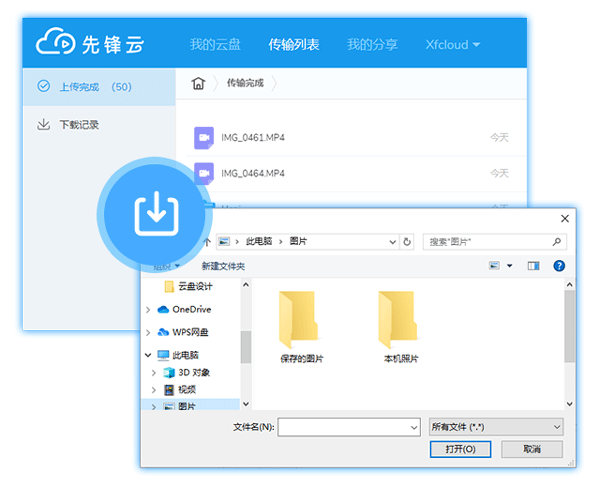Open the file type 所有文件 dropdown

[x=495, y=427]
